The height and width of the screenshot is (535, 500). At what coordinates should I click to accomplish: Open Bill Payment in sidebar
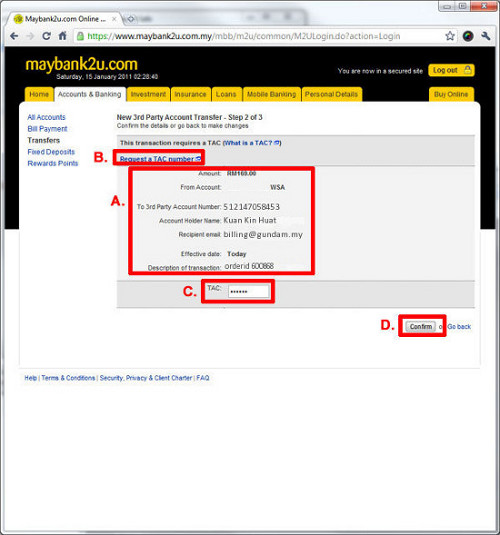click(x=47, y=129)
